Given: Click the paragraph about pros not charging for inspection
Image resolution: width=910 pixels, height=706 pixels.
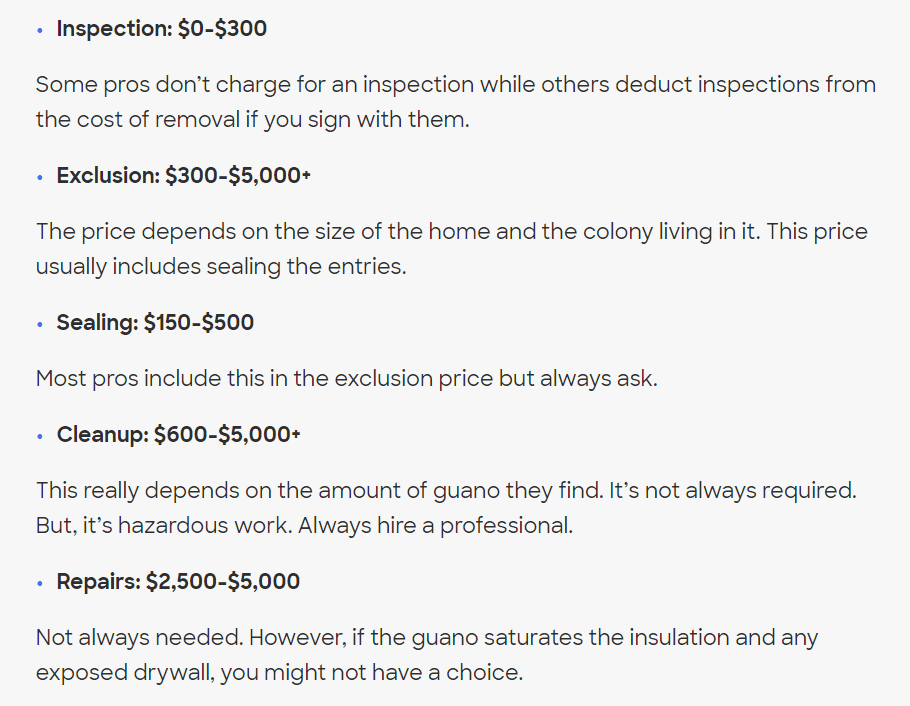Looking at the screenshot, I should 455,85.
